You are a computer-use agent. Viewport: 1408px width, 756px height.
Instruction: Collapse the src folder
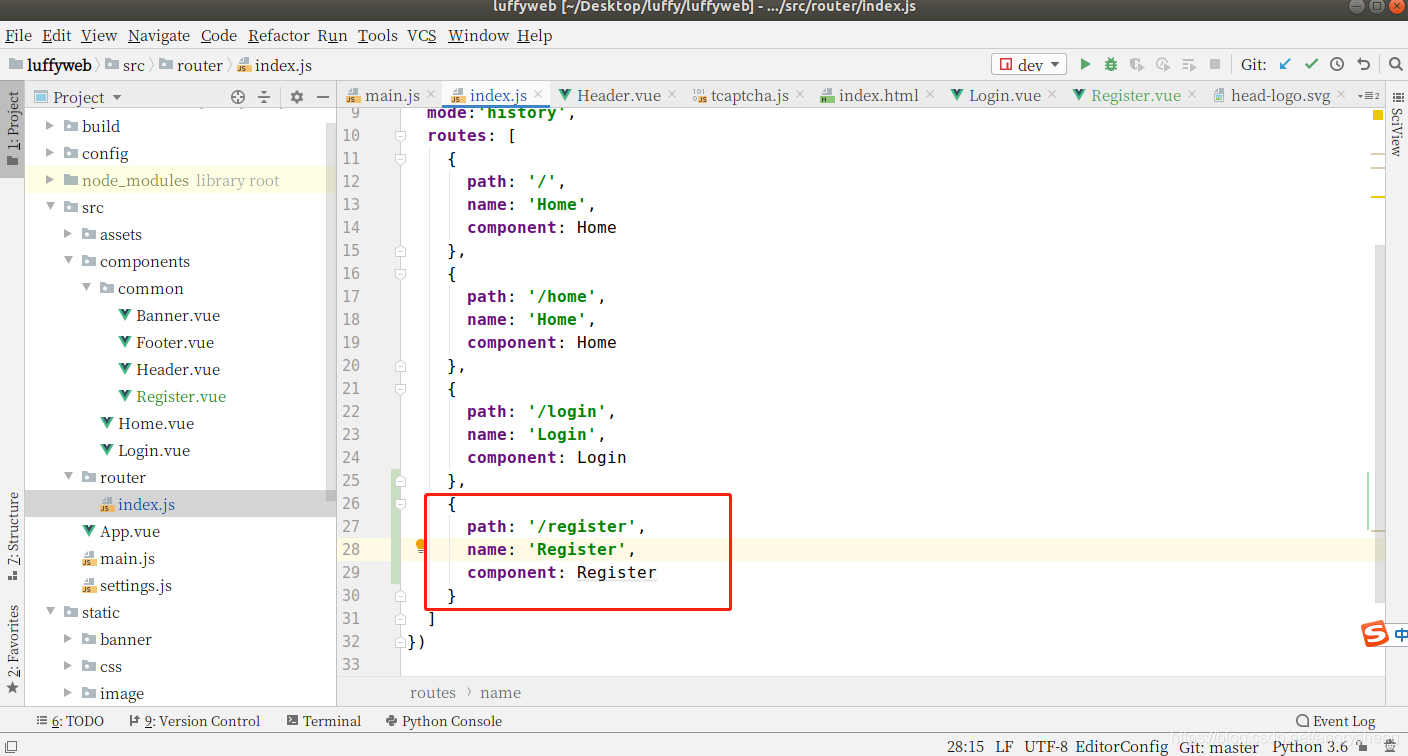coord(50,207)
